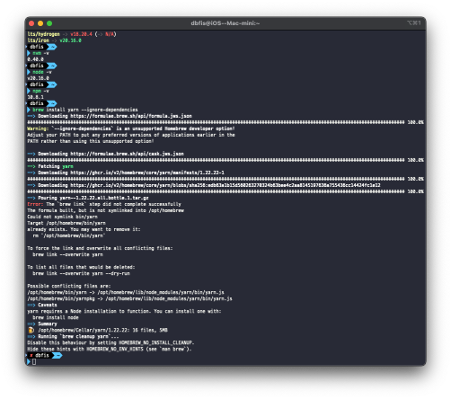Click the /opt/homebrew/bin/yarnpkg -> symlink line

tap(130, 299)
